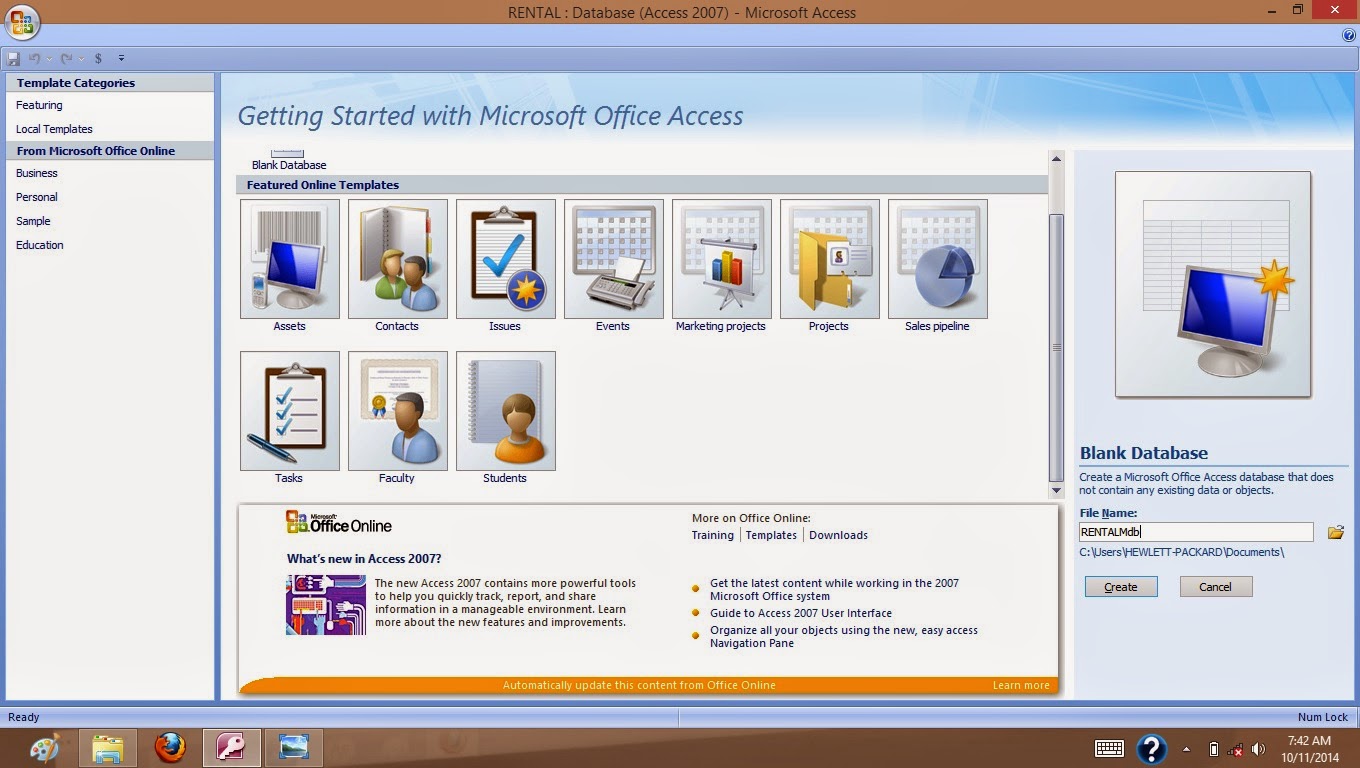Select the Contacts template
This screenshot has width=1360, height=768.
[x=397, y=259]
